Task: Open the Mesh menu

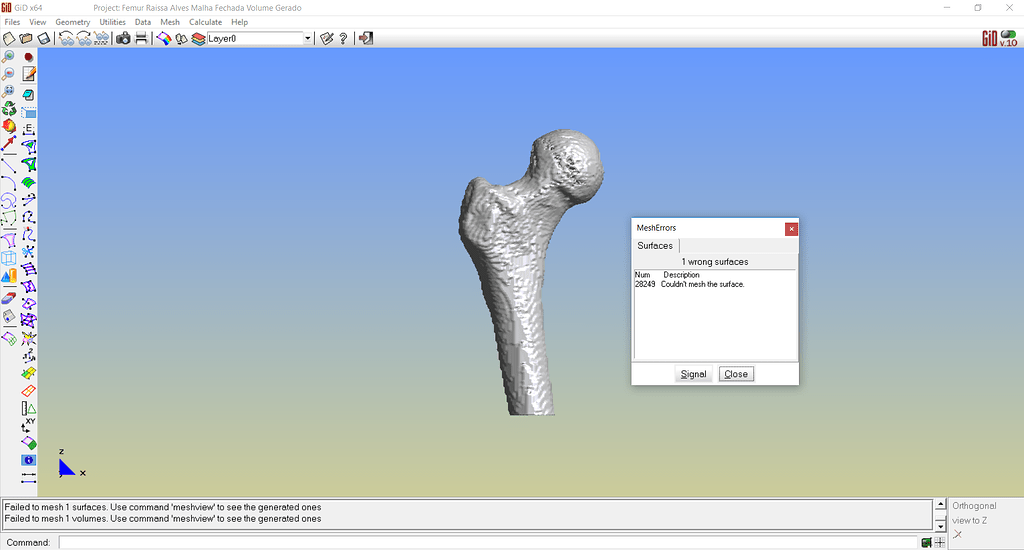Action: (170, 21)
